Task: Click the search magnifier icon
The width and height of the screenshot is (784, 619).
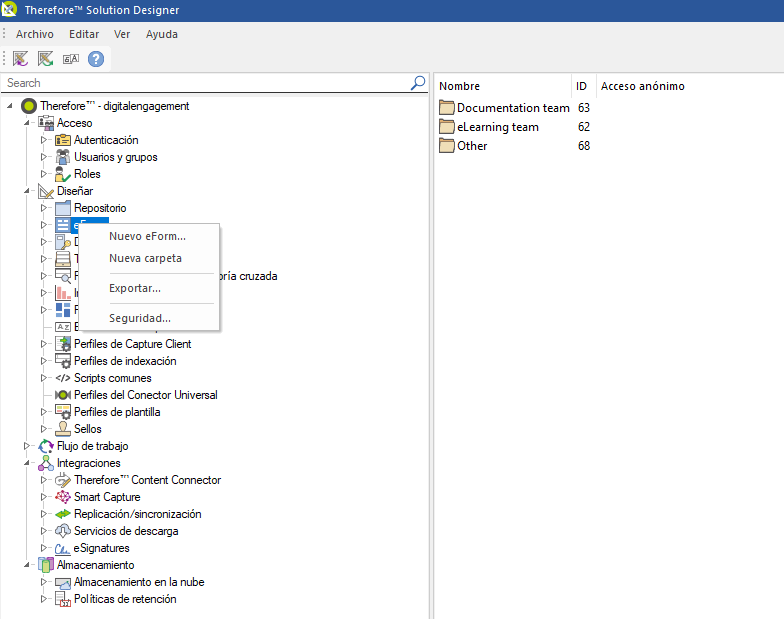Action: tap(418, 82)
